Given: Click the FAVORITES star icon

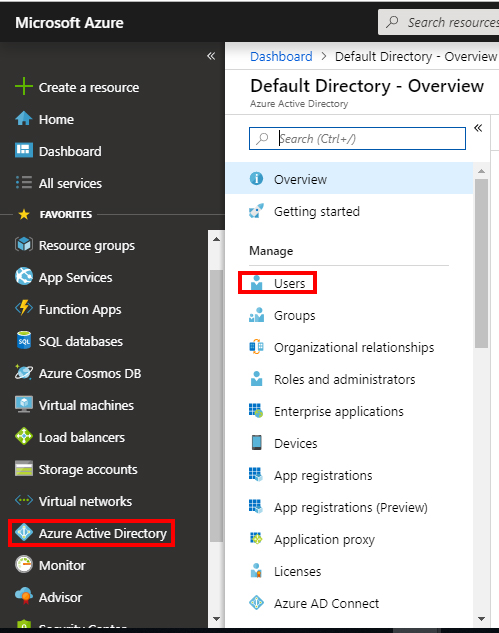Looking at the screenshot, I should 24,214.
